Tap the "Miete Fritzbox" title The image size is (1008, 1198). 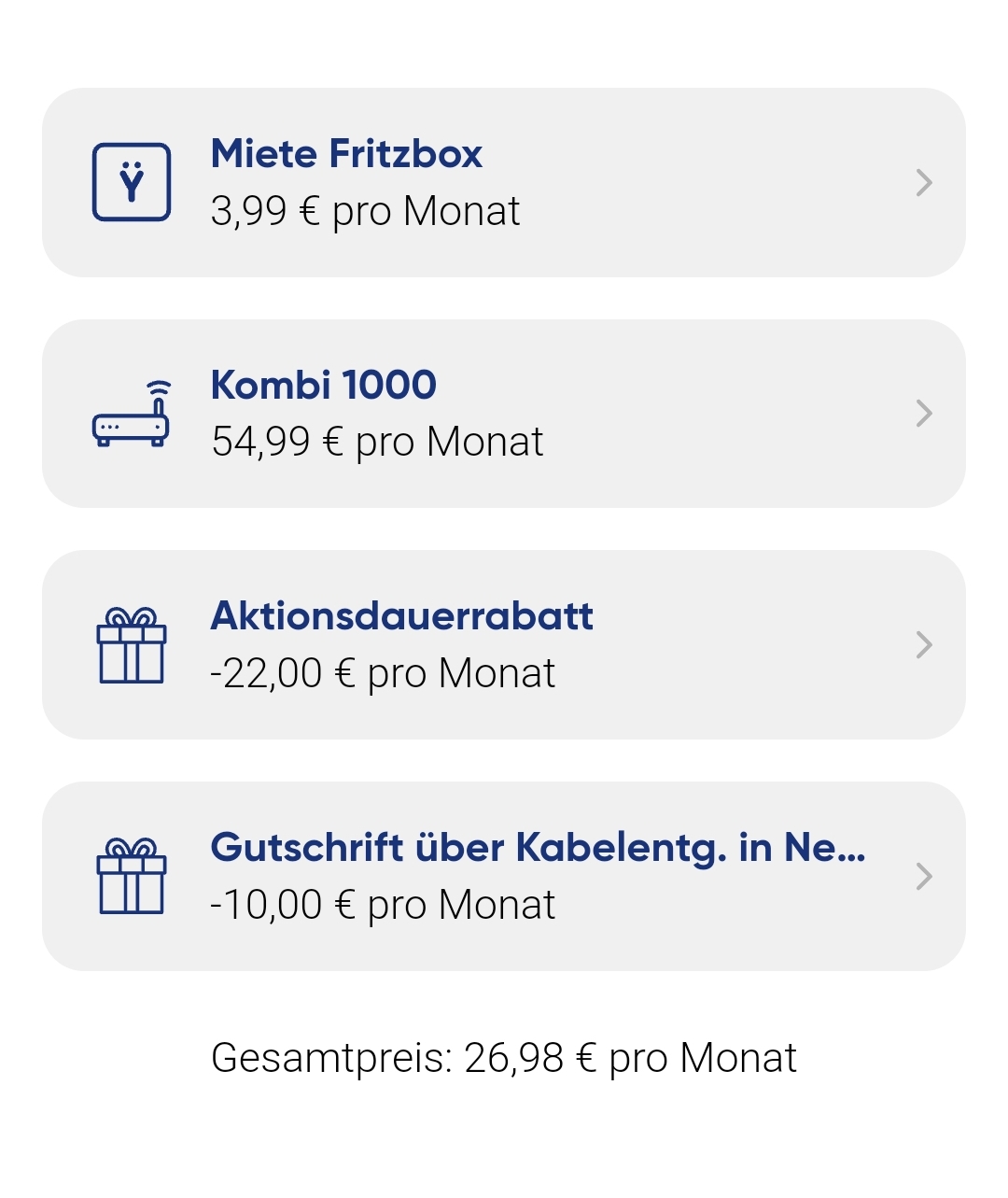346,154
